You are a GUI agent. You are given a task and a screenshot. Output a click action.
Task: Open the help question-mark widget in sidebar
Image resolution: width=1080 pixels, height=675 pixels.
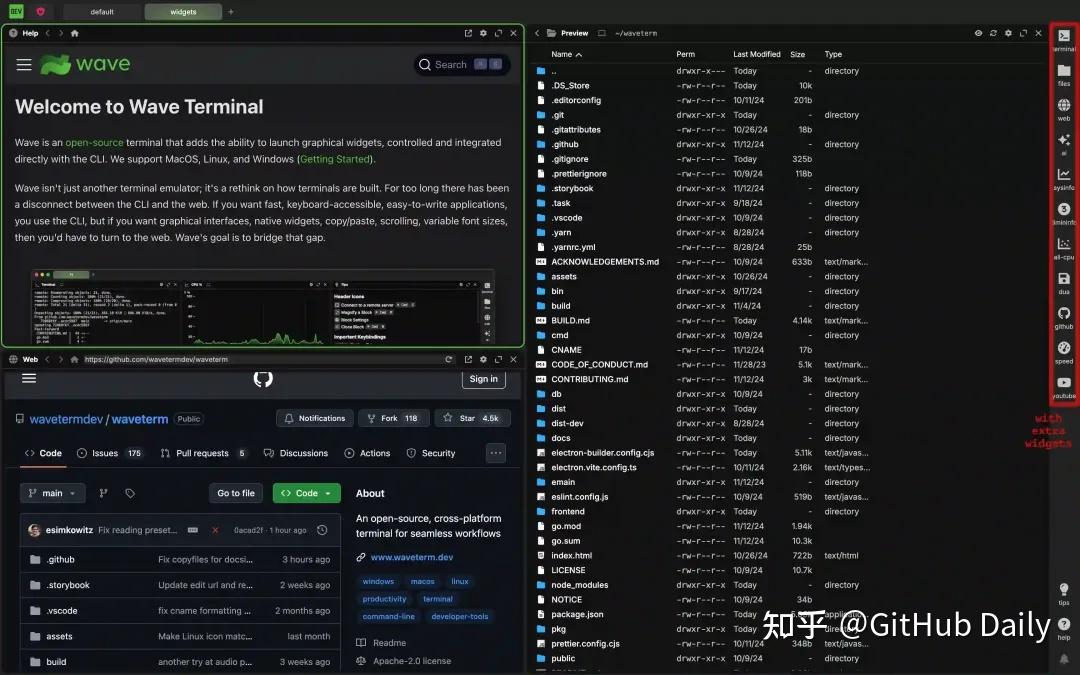click(x=1063, y=627)
